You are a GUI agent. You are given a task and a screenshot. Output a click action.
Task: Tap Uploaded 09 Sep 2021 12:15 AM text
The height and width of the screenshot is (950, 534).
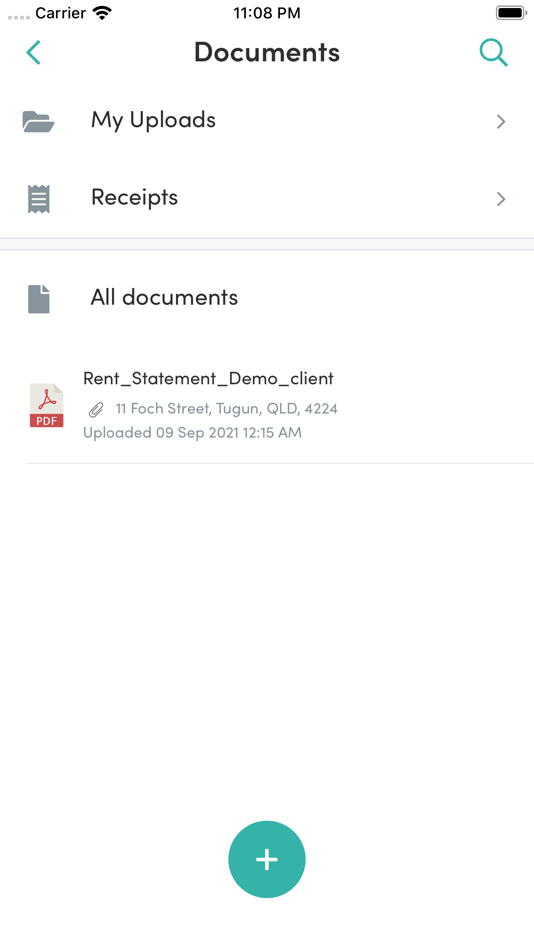tap(192, 433)
